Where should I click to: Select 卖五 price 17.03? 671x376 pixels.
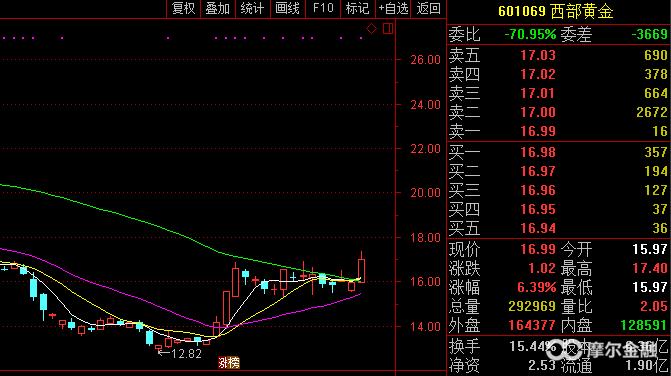pos(537,55)
